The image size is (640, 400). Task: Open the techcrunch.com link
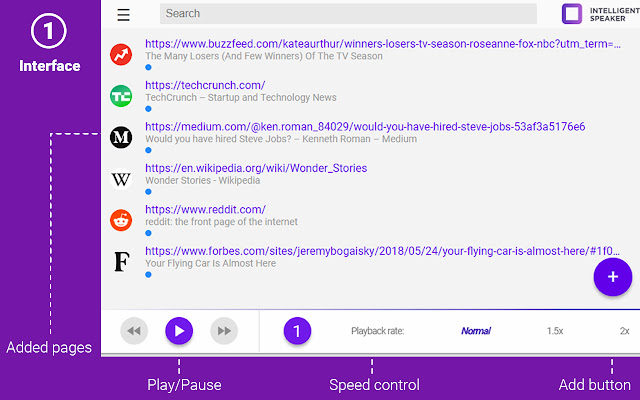pyautogui.click(x=205, y=85)
